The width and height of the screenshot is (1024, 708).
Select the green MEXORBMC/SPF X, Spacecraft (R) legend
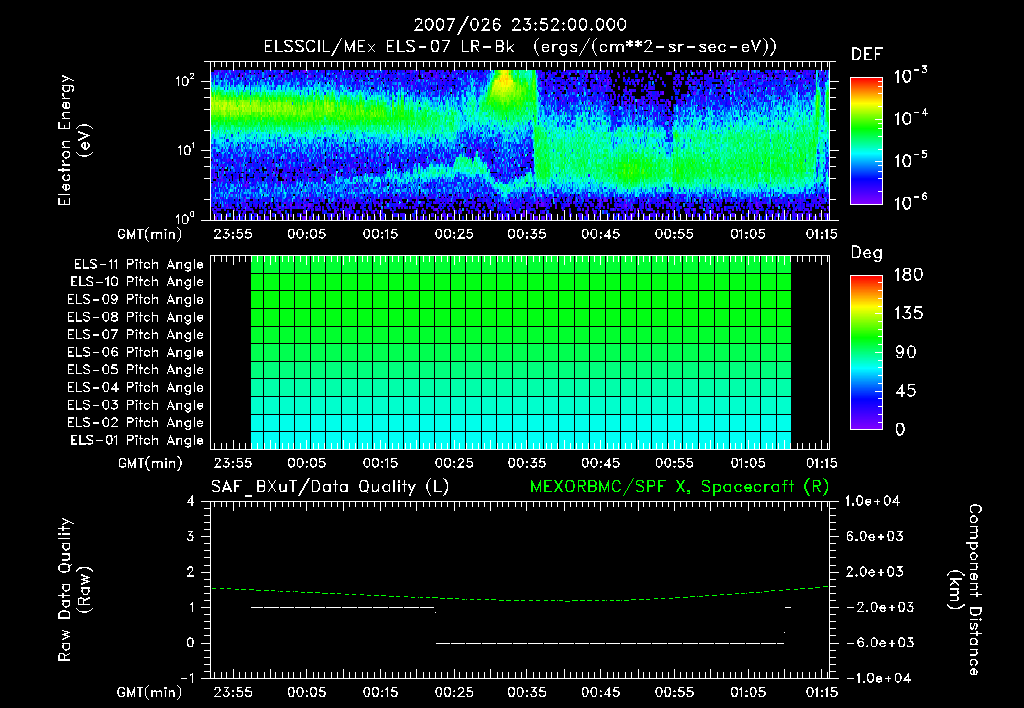[x=679, y=487]
